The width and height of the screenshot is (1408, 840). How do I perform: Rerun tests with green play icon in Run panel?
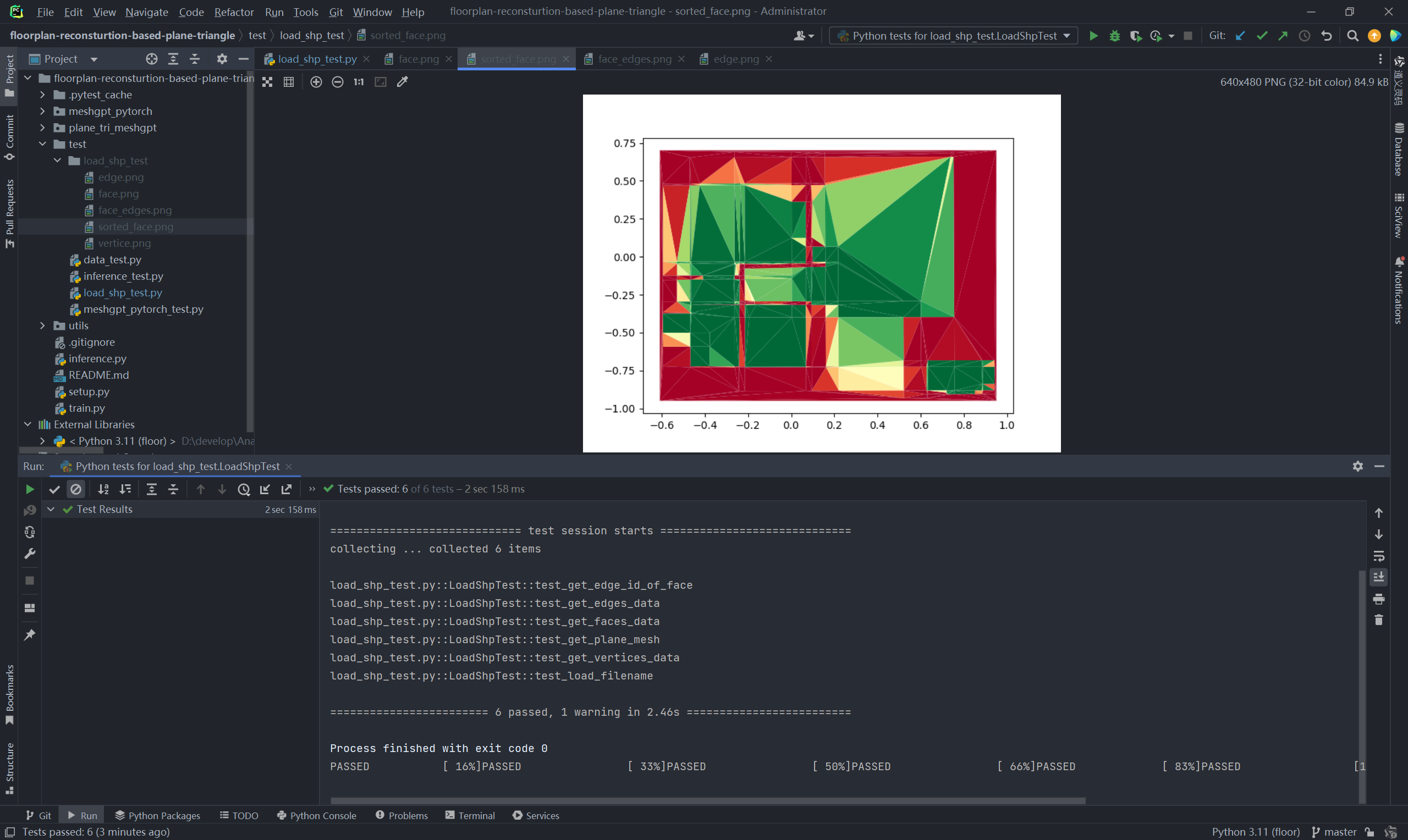click(x=30, y=489)
